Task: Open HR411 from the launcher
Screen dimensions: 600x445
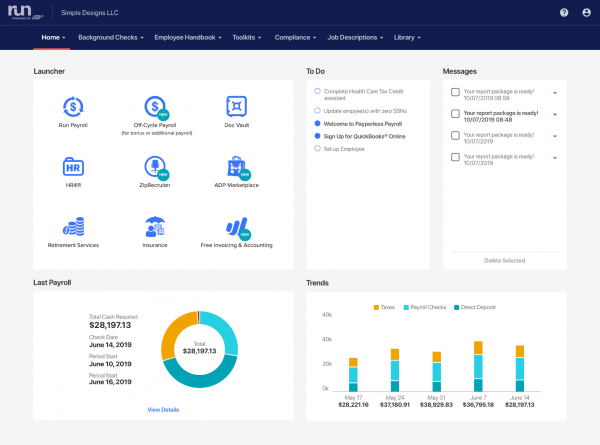Action: (73, 166)
